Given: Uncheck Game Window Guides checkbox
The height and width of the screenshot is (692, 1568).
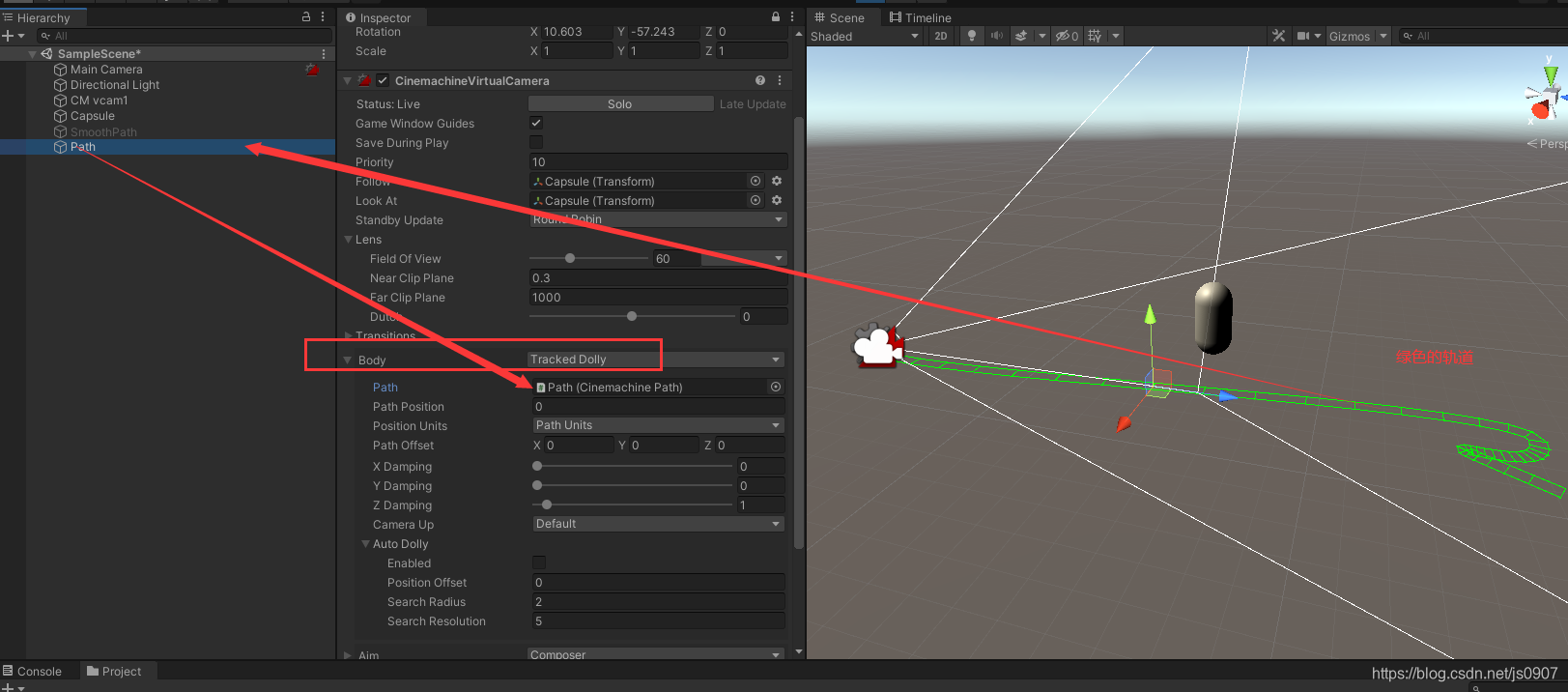Looking at the screenshot, I should pos(536,123).
